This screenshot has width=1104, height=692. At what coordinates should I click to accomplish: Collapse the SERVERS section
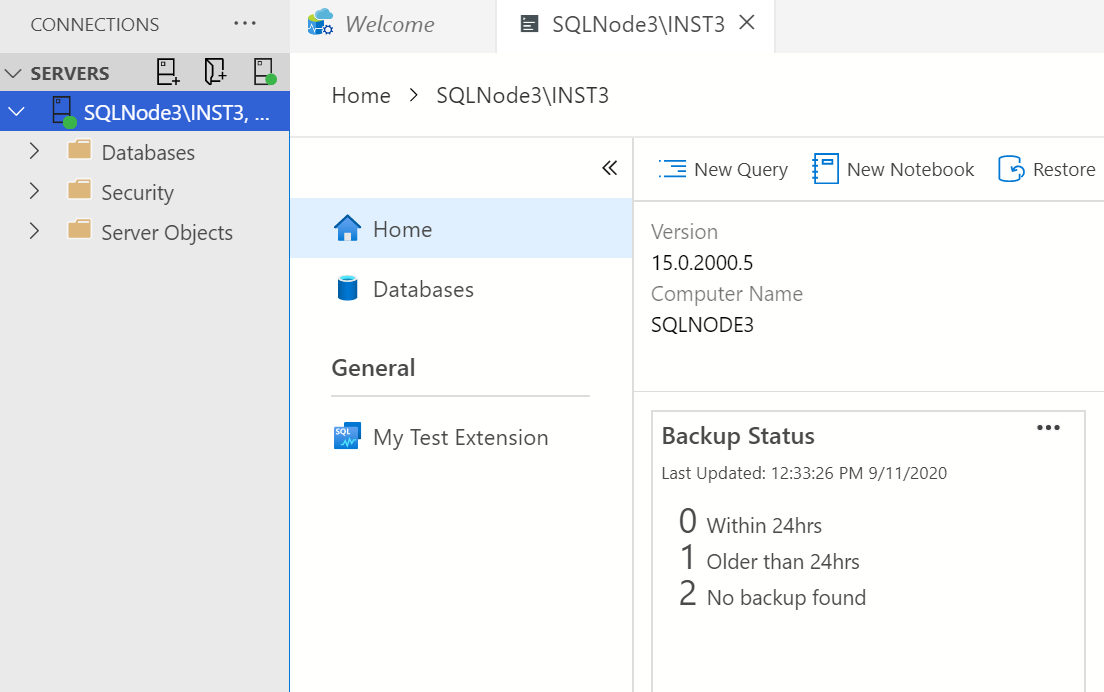pyautogui.click(x=14, y=74)
